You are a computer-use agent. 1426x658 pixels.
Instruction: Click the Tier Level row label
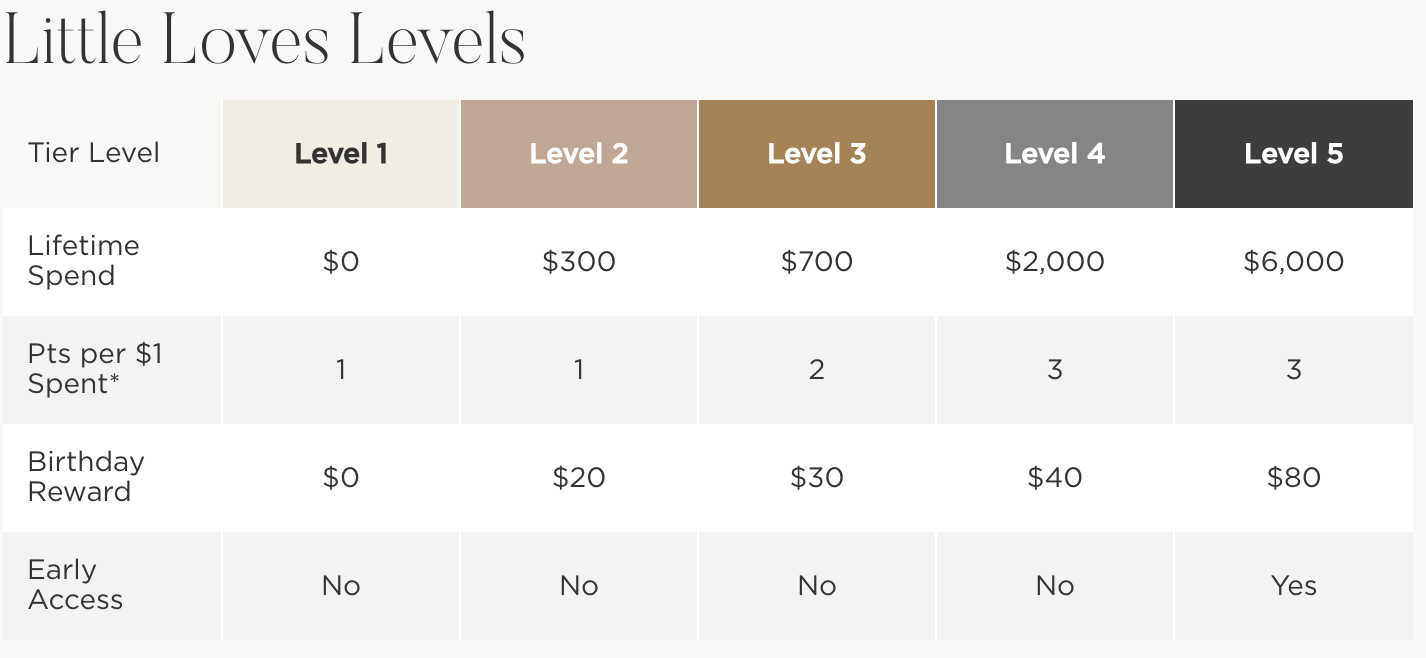(94, 153)
